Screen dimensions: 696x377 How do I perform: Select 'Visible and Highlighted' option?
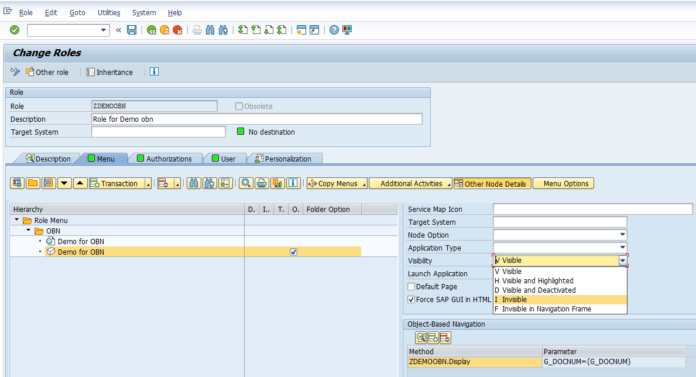click(x=560, y=281)
